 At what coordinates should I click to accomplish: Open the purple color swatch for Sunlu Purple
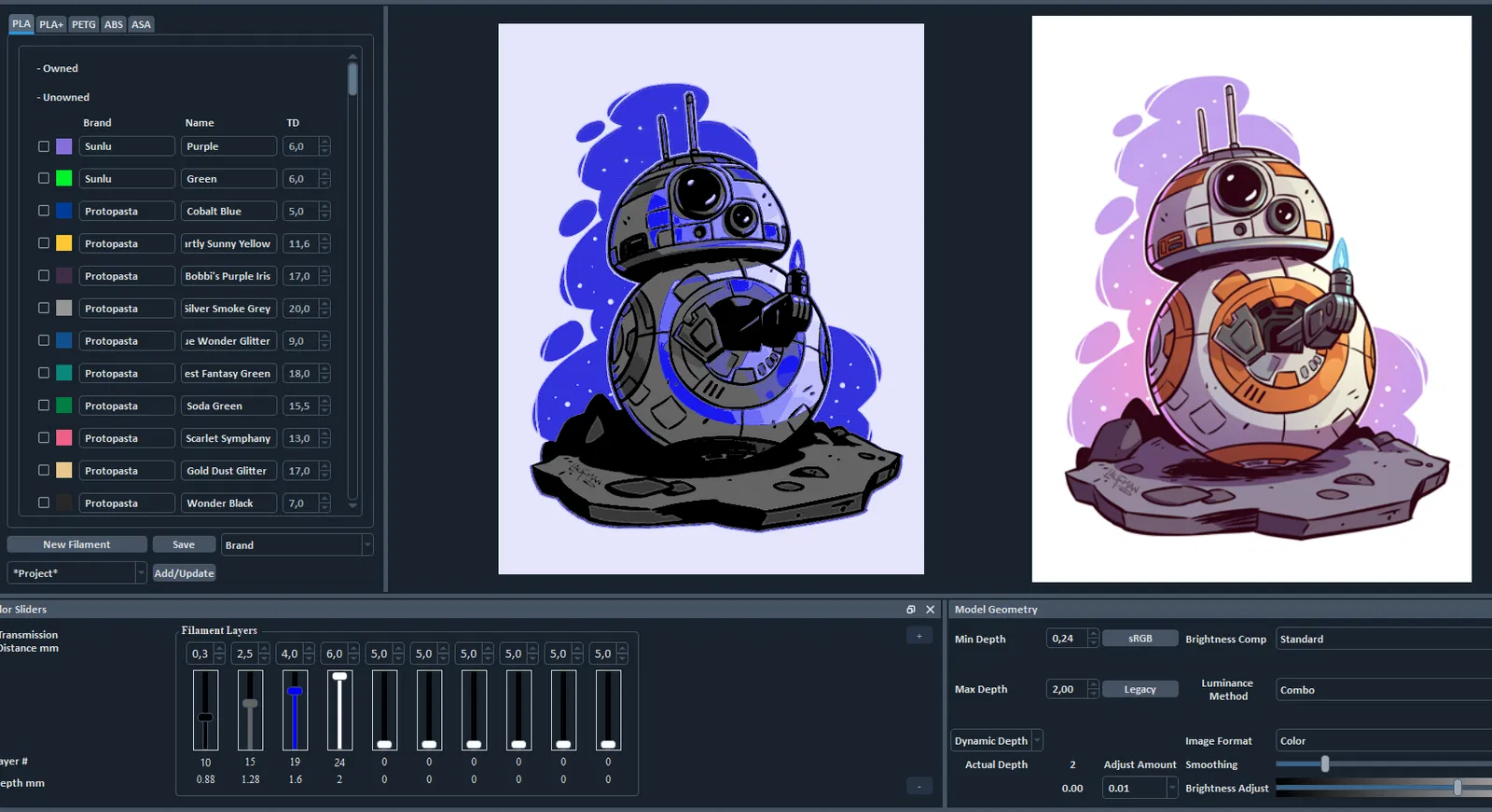pos(64,146)
